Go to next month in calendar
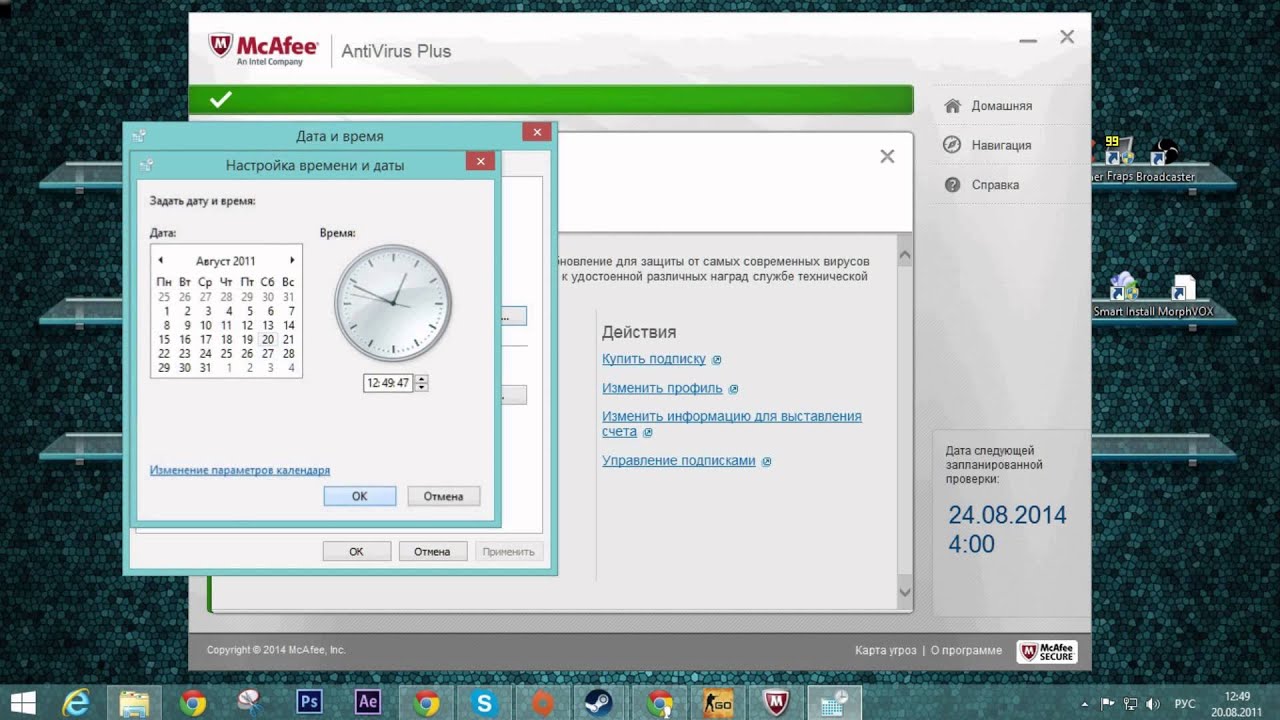Image resolution: width=1280 pixels, height=720 pixels. [x=292, y=260]
